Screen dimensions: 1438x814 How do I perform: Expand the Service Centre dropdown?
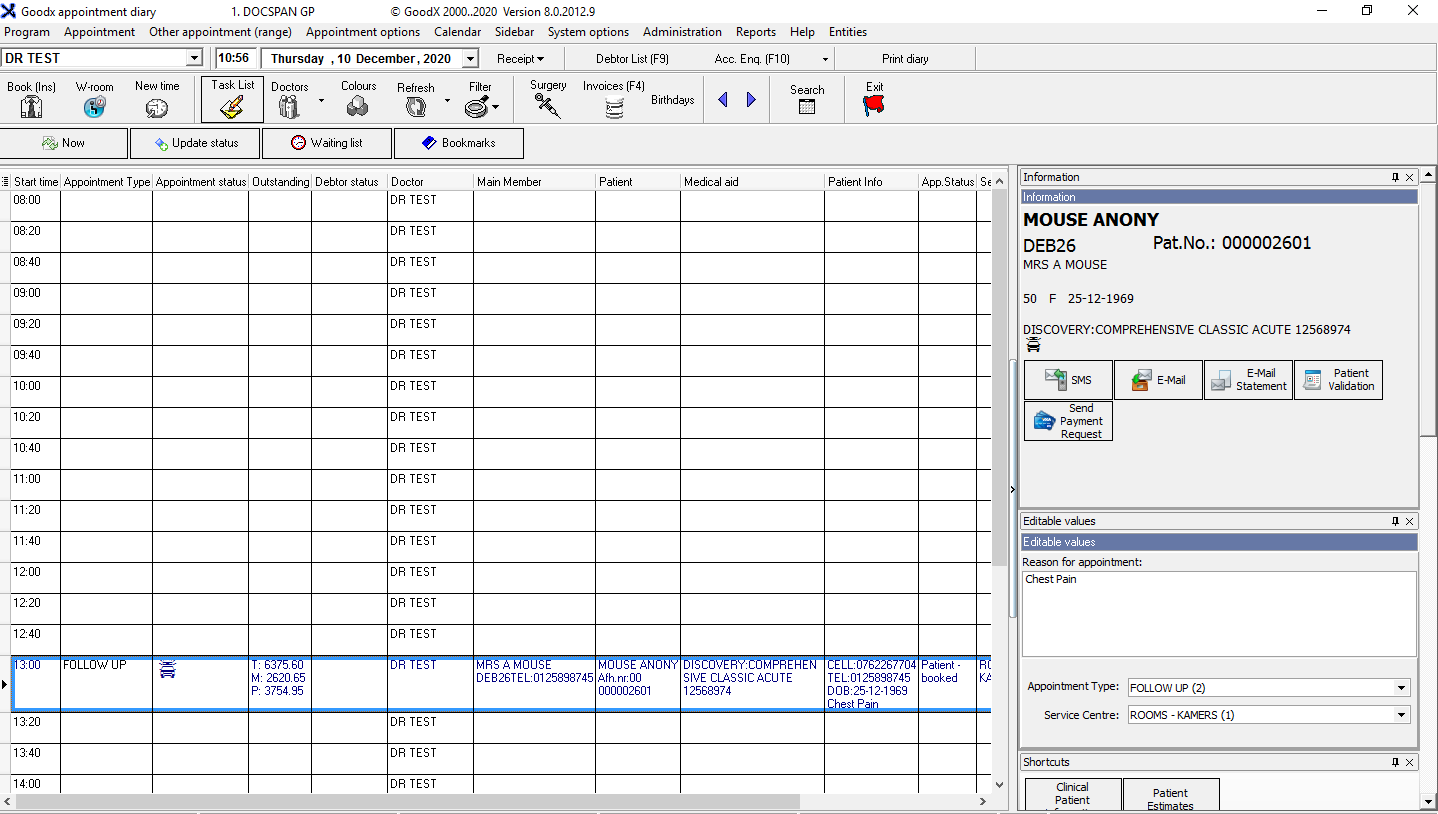(x=1402, y=715)
